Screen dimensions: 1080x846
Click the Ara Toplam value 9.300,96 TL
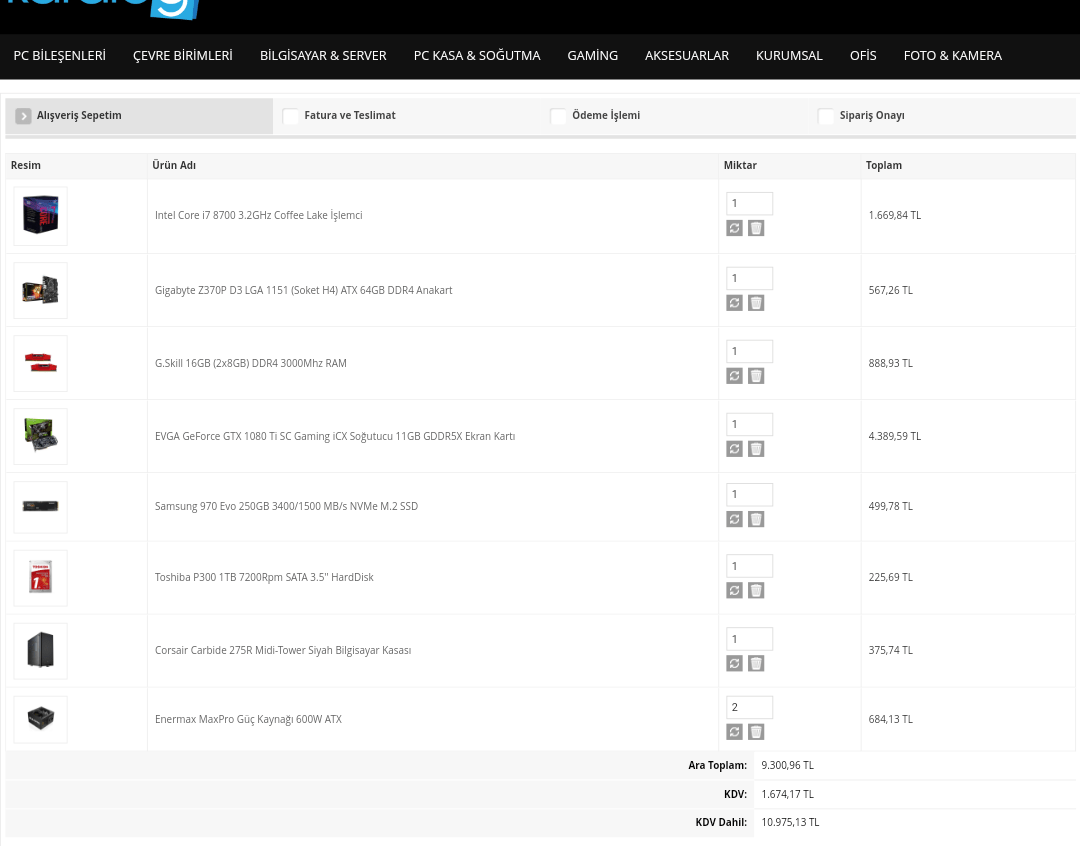787,765
